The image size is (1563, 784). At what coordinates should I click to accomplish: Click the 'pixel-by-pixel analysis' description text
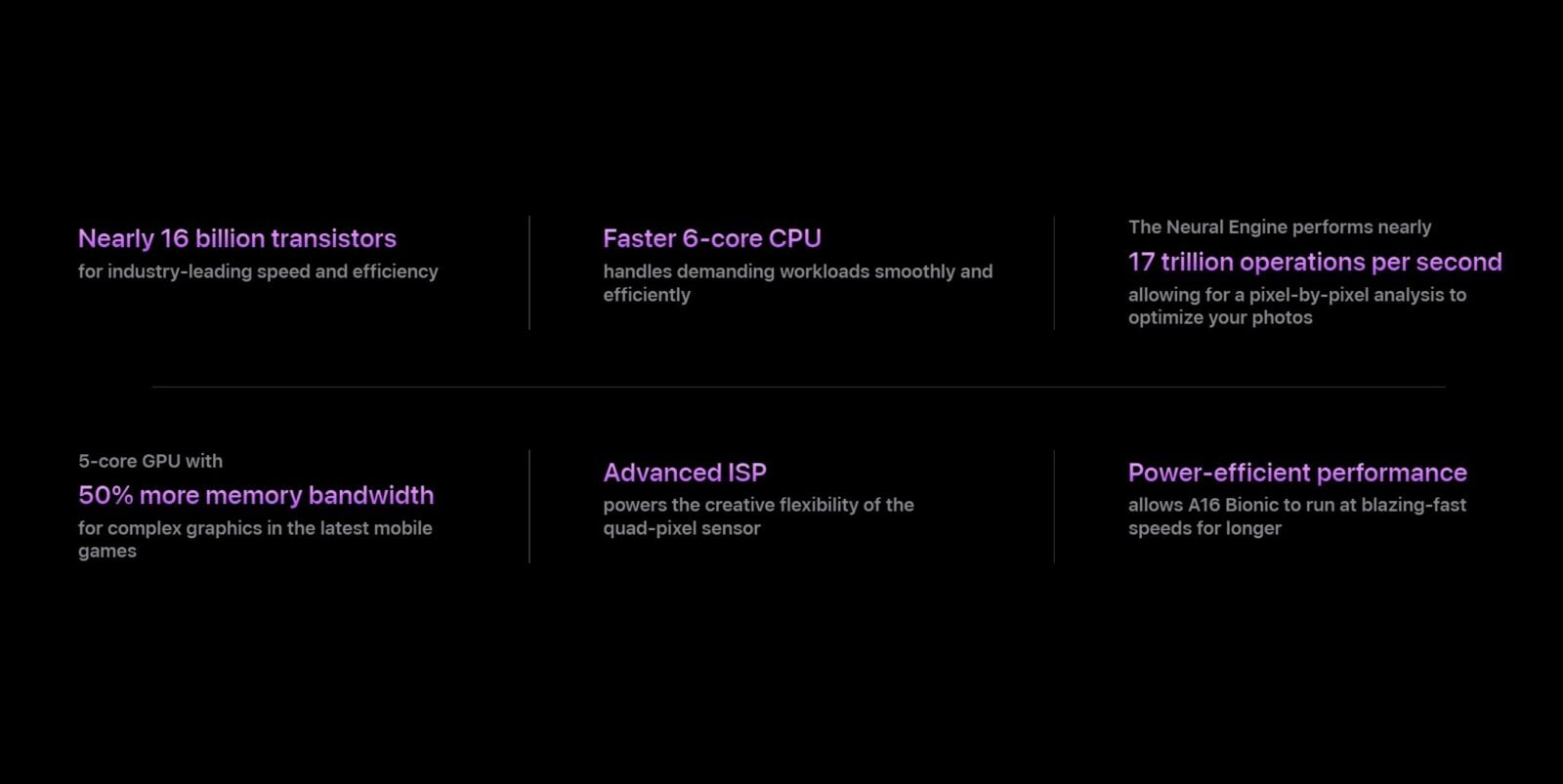click(x=1297, y=306)
